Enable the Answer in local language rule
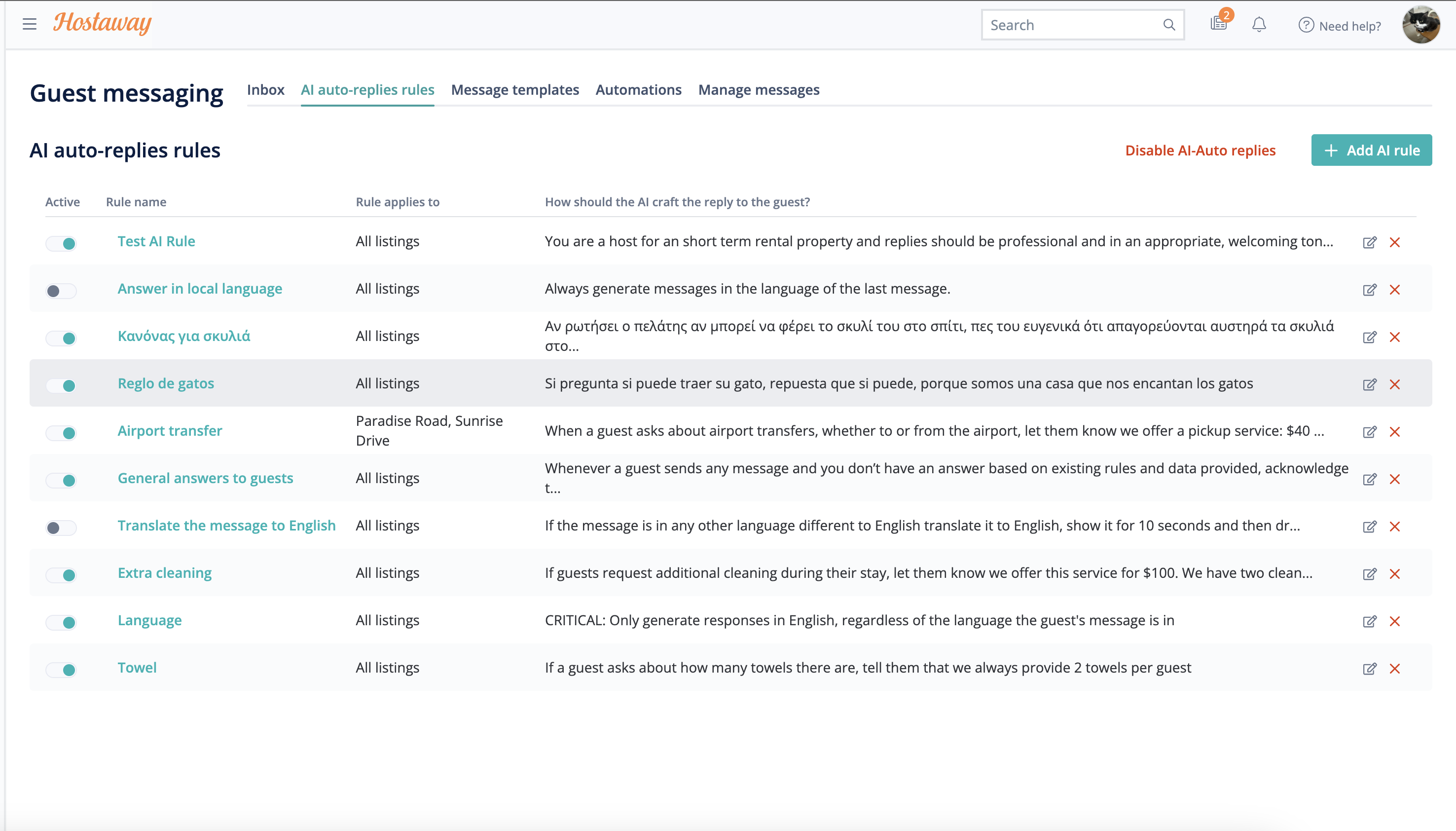The image size is (1456, 831). (61, 291)
